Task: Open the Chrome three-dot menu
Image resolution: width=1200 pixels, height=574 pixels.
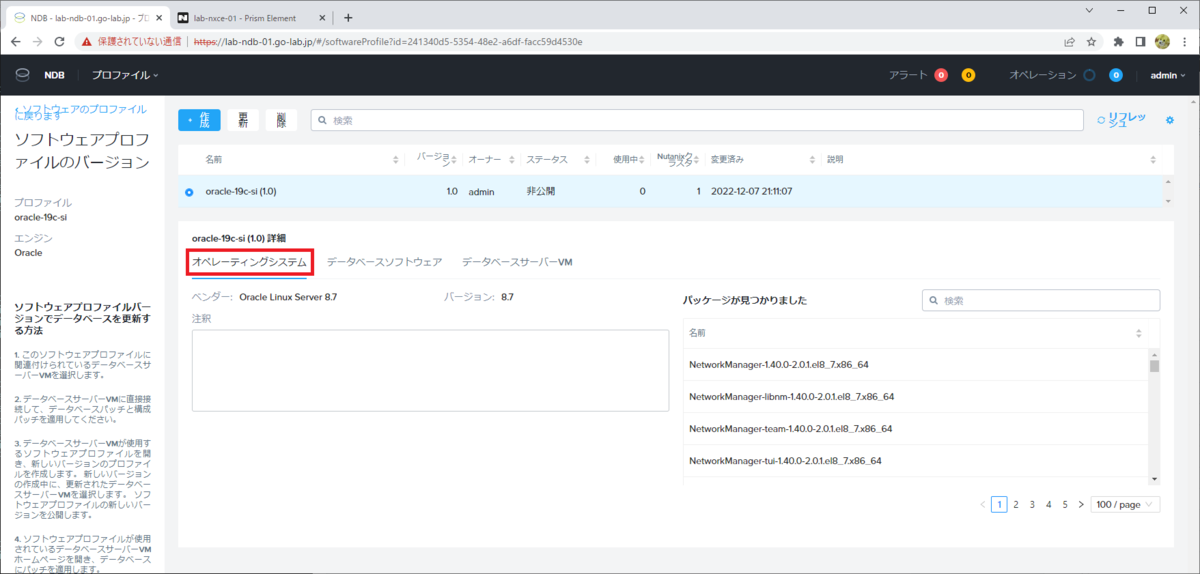Action: 1184,42
